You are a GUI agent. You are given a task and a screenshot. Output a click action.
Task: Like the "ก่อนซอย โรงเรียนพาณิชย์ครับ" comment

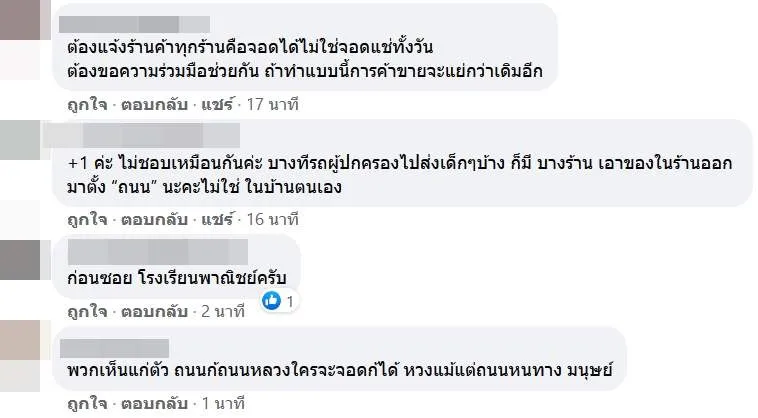click(x=73, y=312)
